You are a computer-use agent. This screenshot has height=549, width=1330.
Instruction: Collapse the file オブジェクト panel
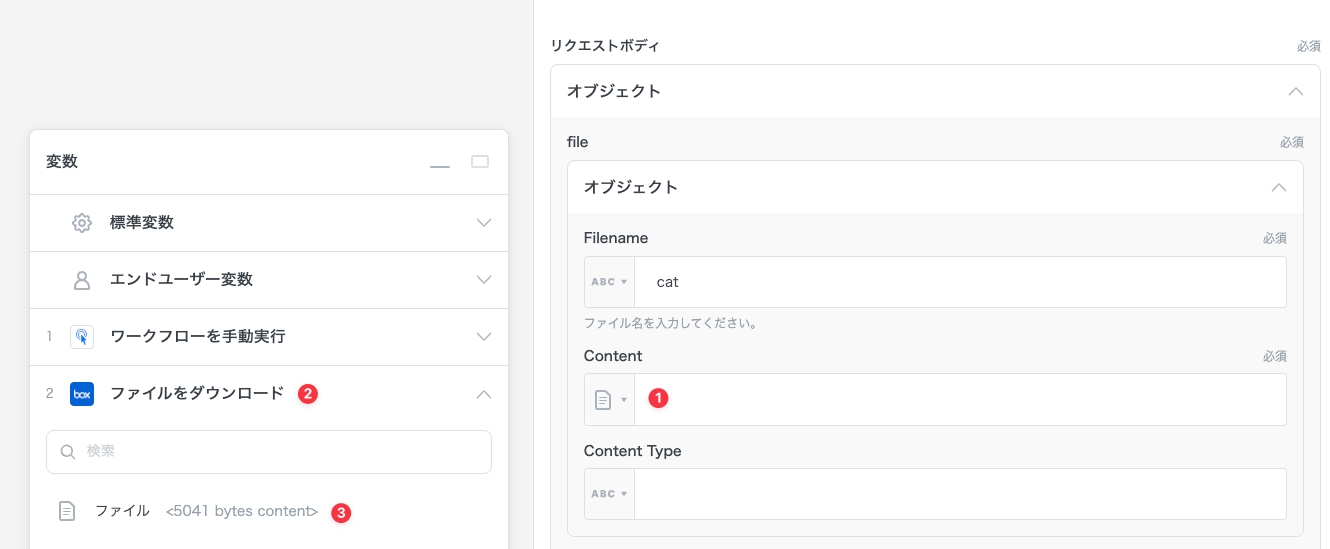click(x=1279, y=187)
